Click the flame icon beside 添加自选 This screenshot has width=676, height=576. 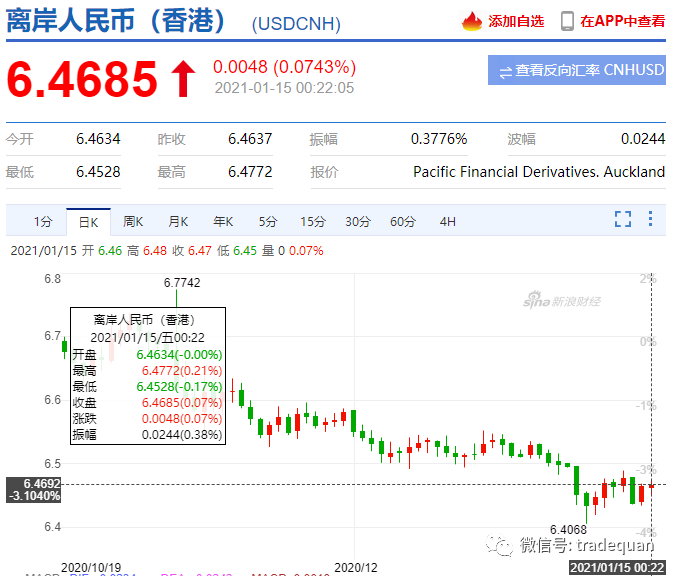[472, 21]
